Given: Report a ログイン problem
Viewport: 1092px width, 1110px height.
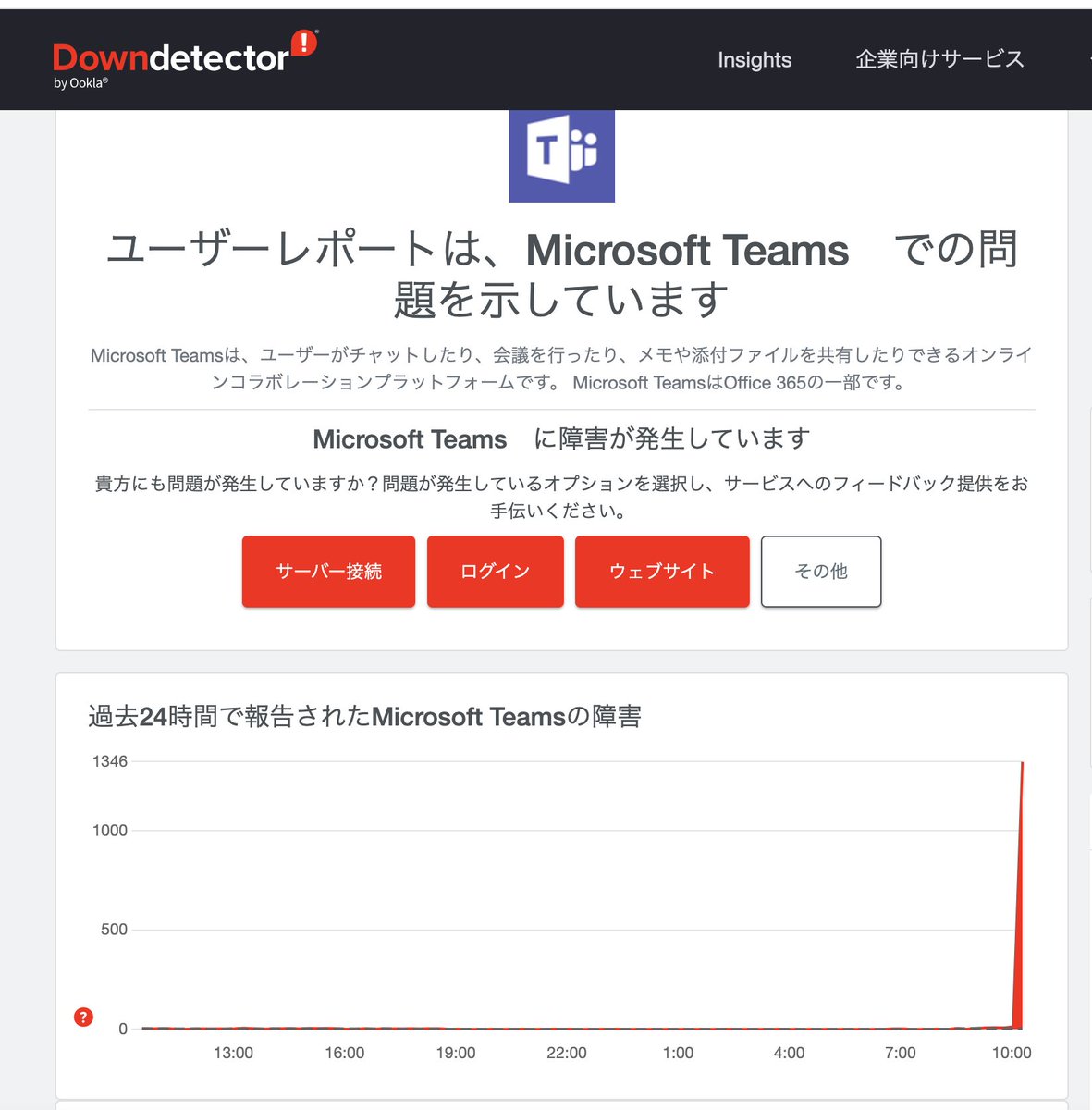Looking at the screenshot, I should pos(495,572).
